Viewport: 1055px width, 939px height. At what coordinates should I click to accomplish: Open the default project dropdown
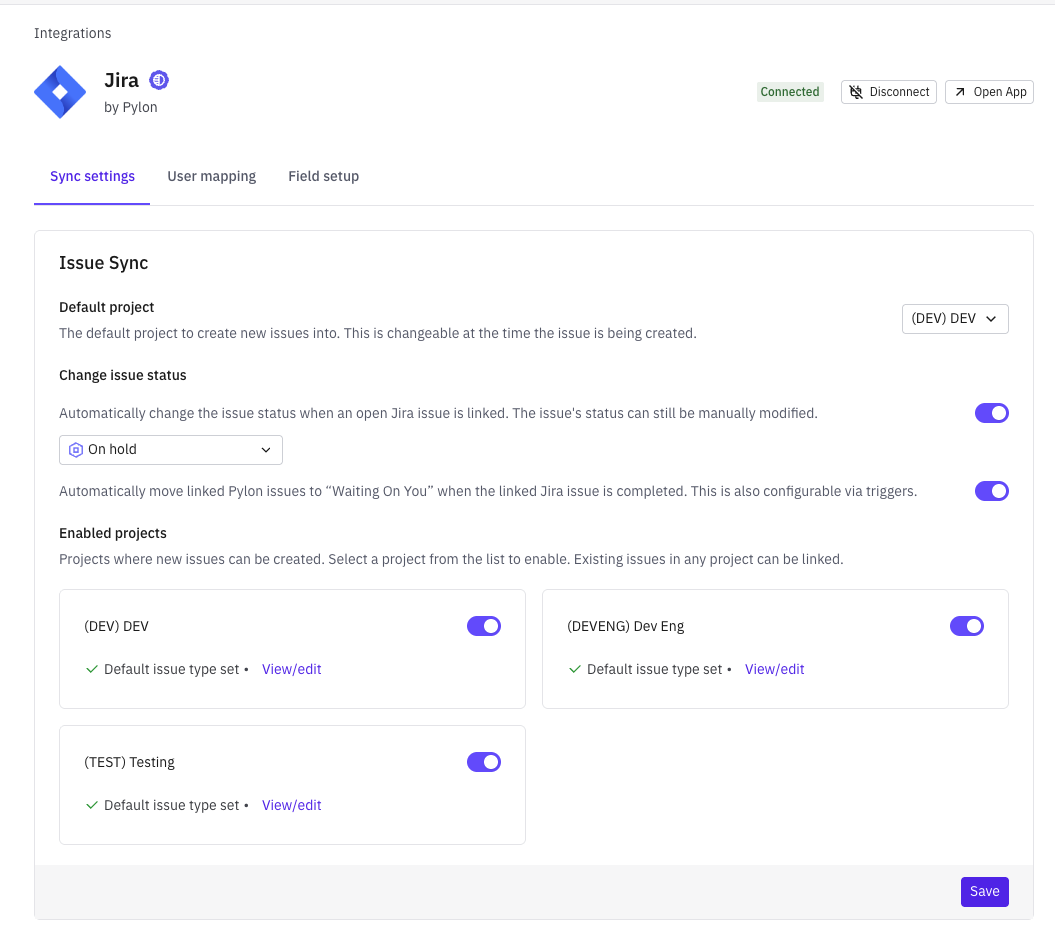click(954, 319)
